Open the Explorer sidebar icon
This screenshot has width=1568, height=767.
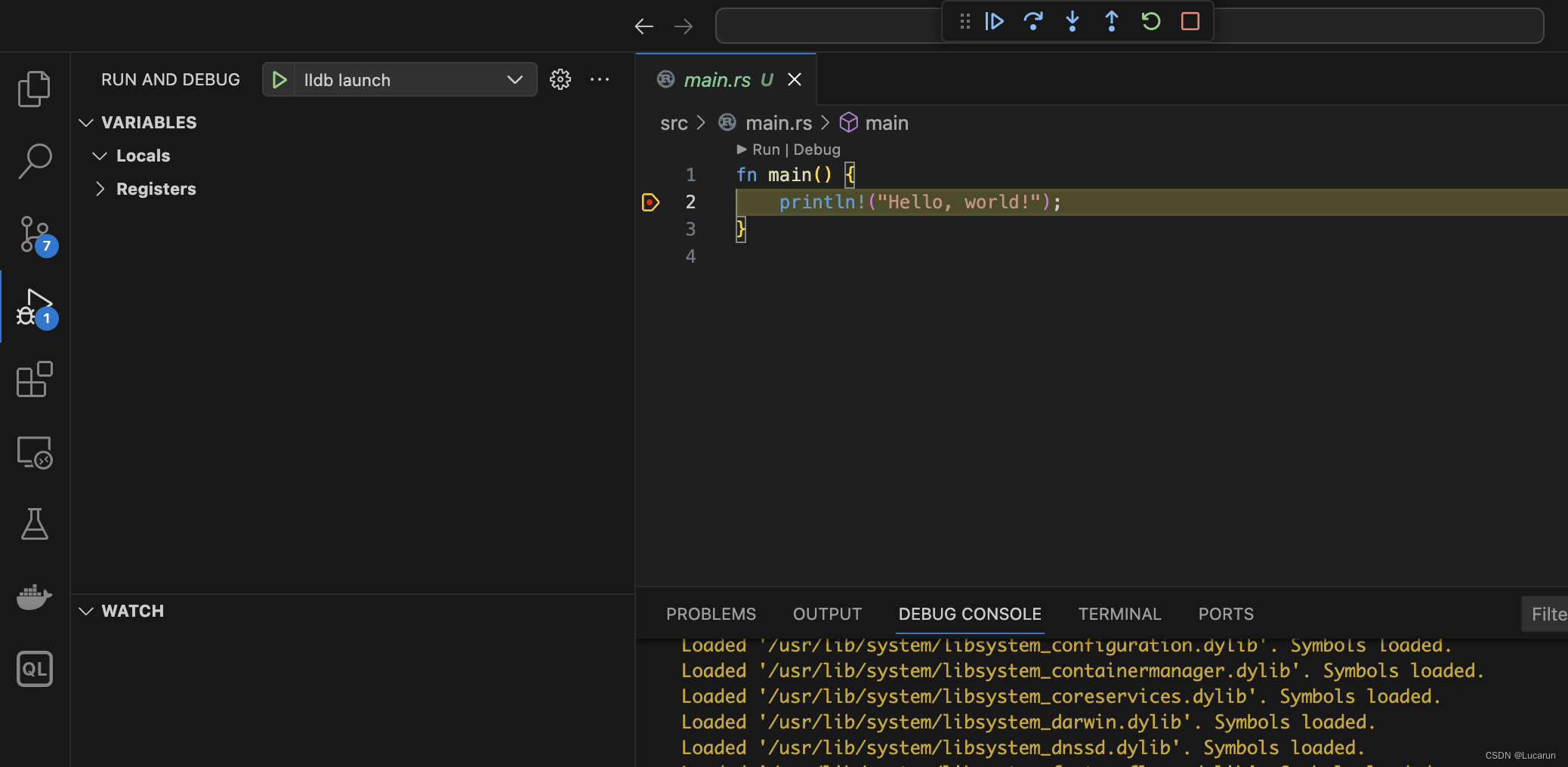34,88
